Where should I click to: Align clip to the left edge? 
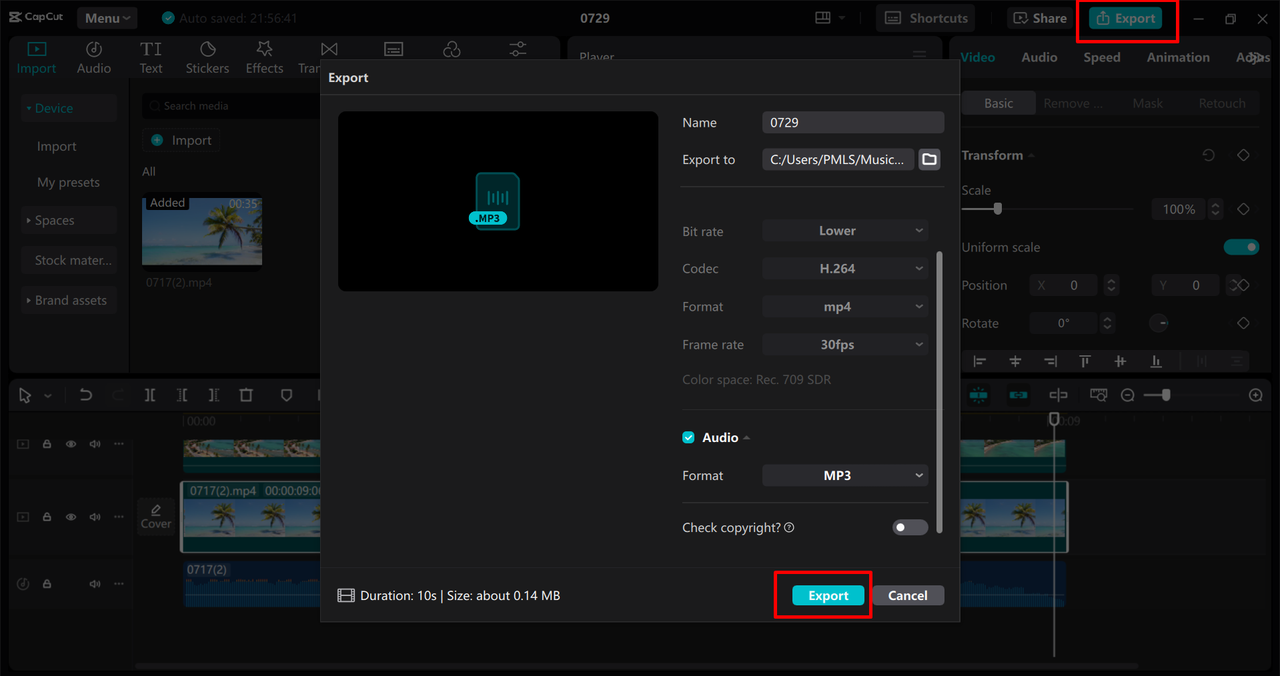point(980,361)
